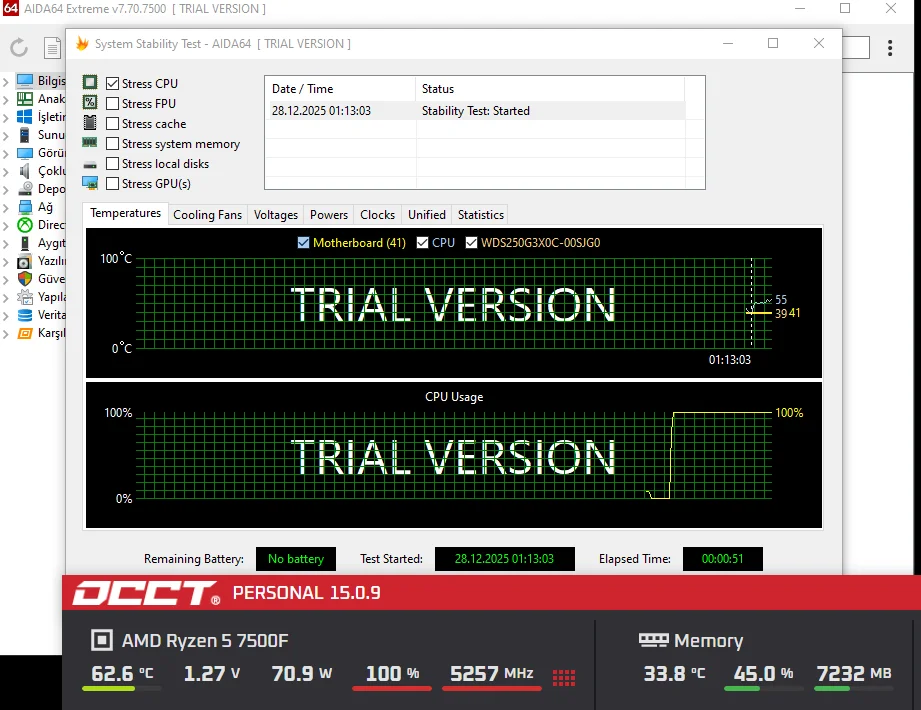Open the Powers tab
The width and height of the screenshot is (921, 710).
click(x=329, y=214)
